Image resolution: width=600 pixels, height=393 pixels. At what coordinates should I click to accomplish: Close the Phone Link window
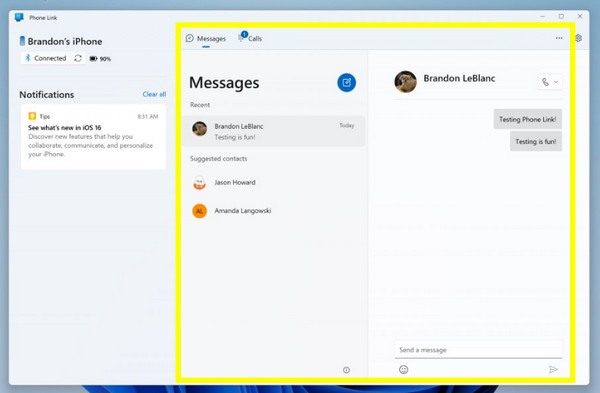tap(580, 16)
